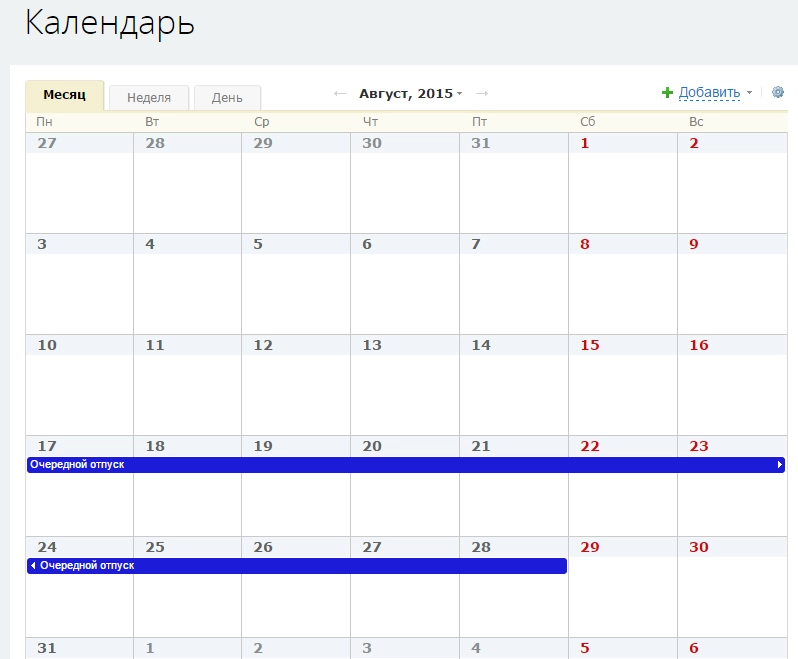Image resolution: width=798 pixels, height=659 pixels.
Task: Click date number 31 in last row
Action: (x=47, y=648)
